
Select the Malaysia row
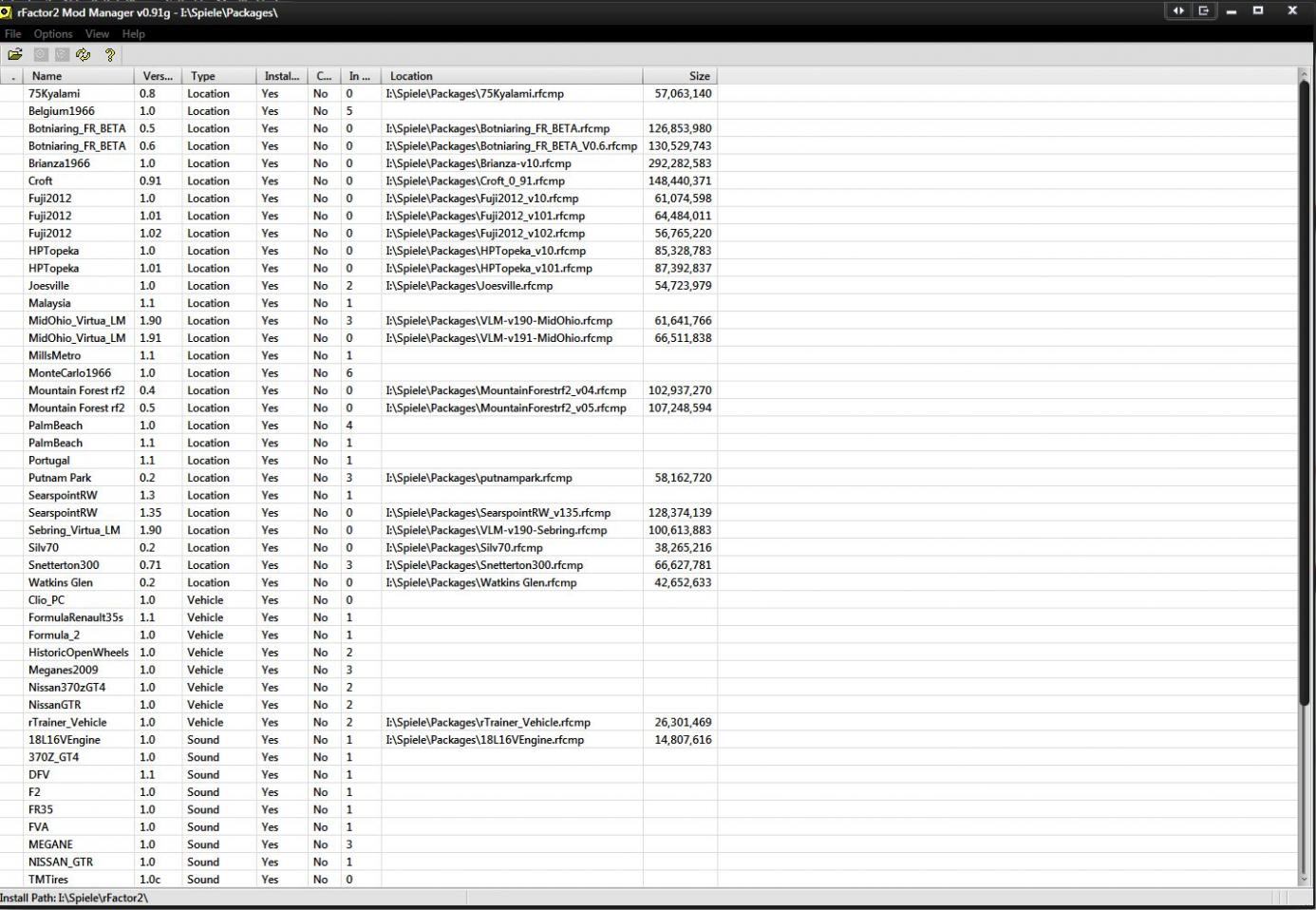[x=359, y=303]
